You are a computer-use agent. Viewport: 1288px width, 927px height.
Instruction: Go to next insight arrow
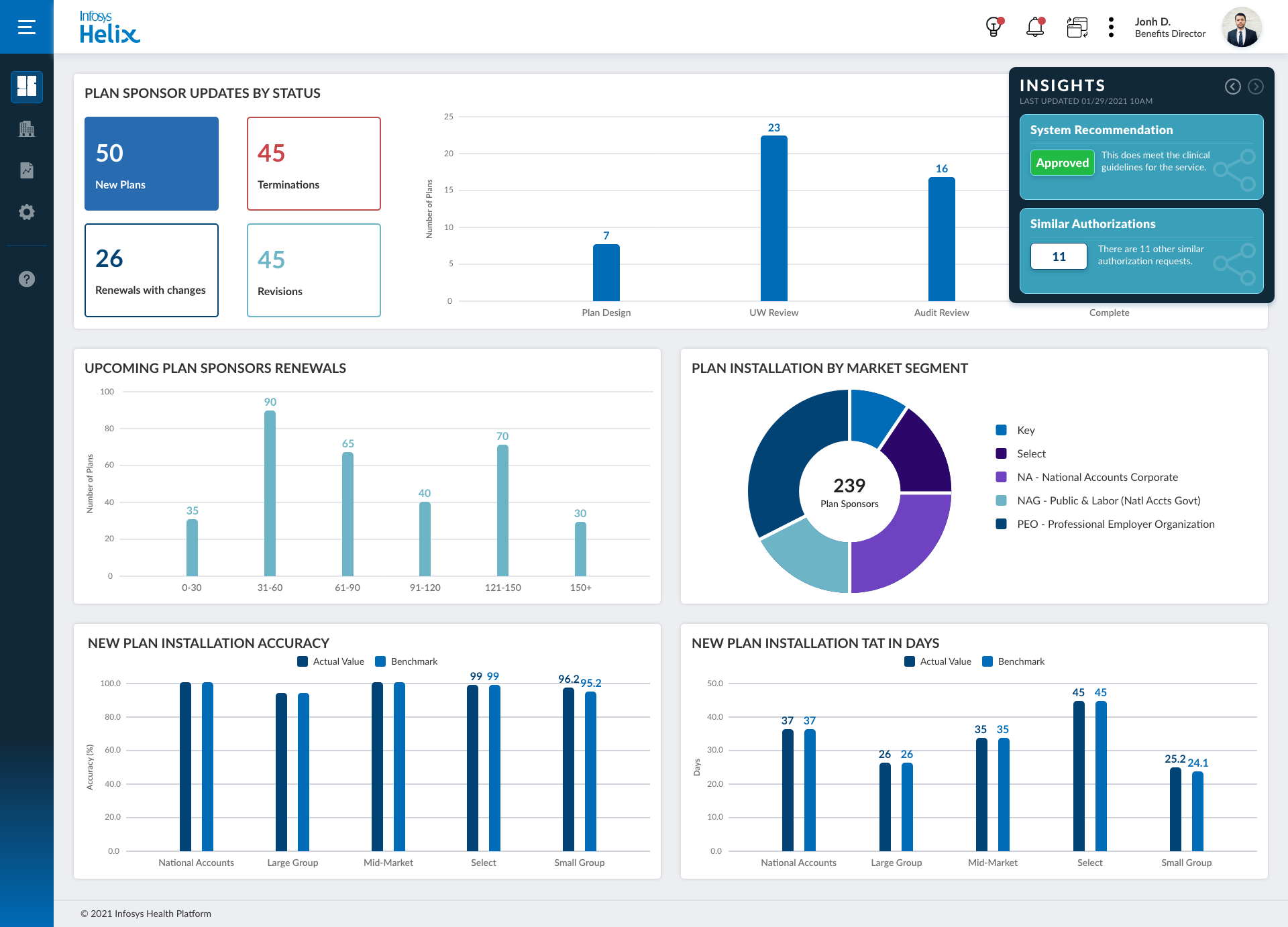coord(1256,87)
